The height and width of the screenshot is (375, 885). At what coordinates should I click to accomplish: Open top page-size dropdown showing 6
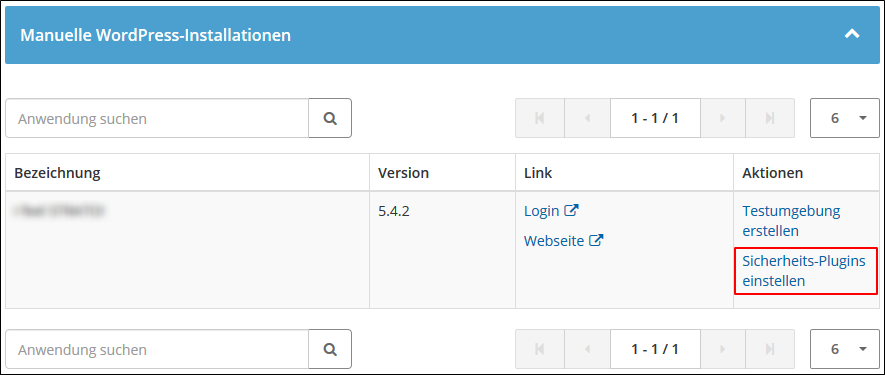pyautogui.click(x=845, y=118)
